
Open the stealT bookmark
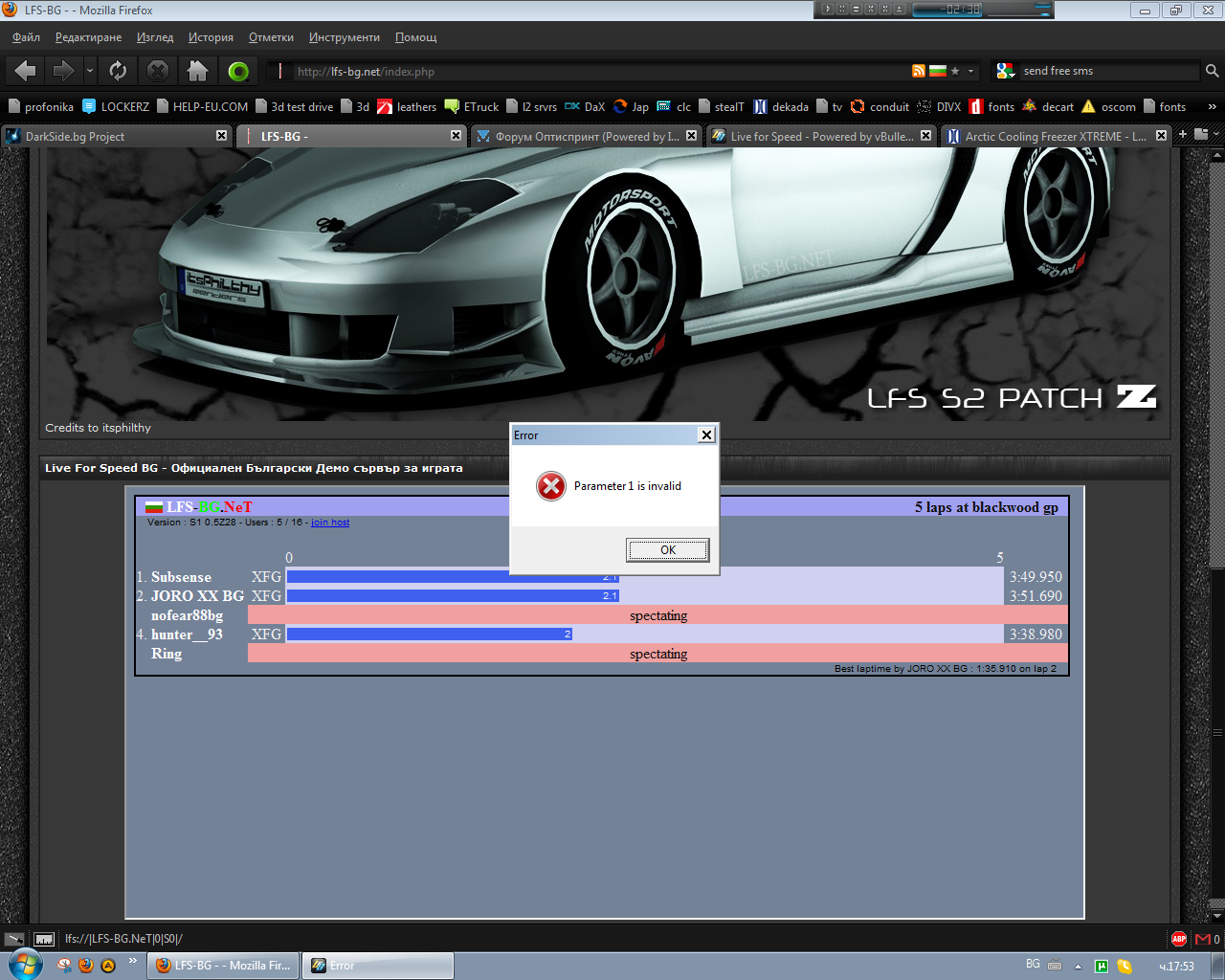[x=721, y=107]
